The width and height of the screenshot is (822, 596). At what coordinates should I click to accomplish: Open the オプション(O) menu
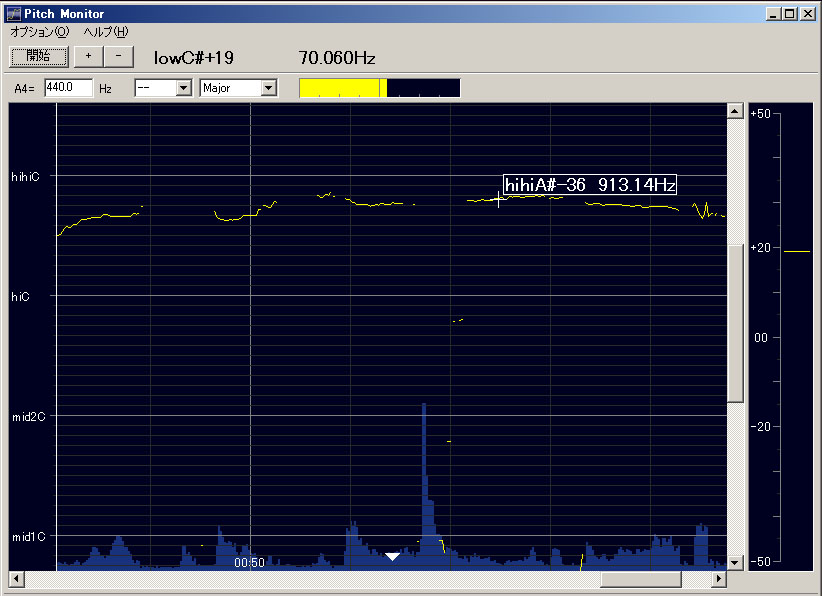40,32
